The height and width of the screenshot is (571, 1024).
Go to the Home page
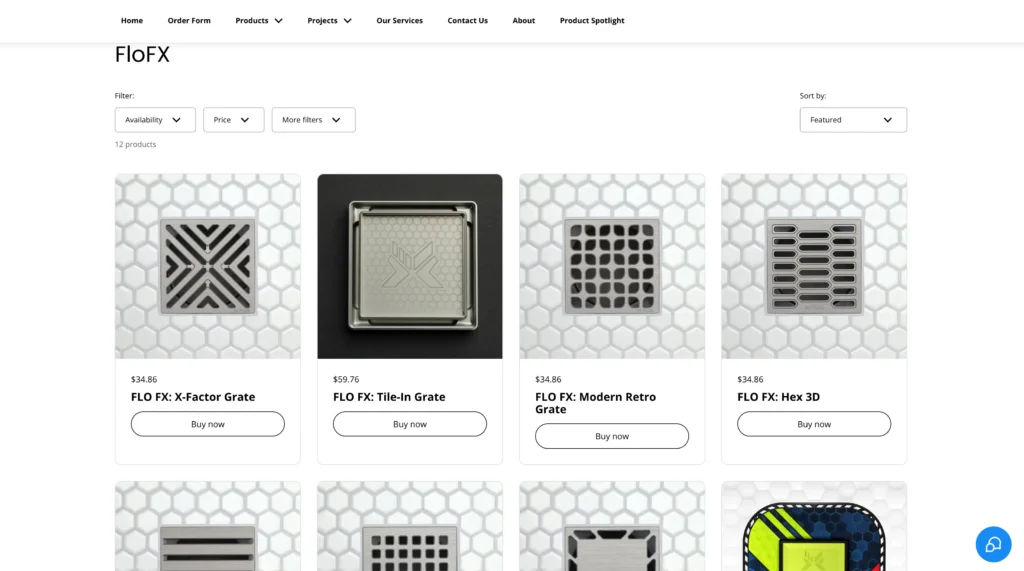pos(132,20)
